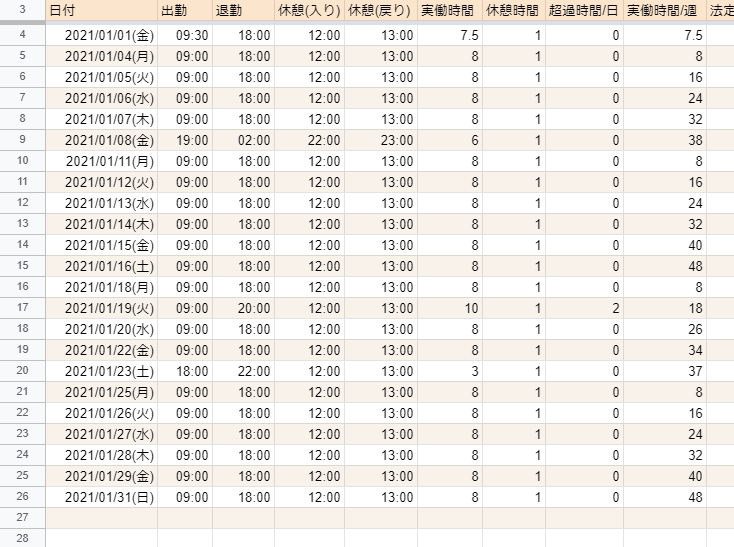Viewport: 734px width, 547px height.
Task: Click the date cell 2021/01/28(木)
Action: click(101, 455)
